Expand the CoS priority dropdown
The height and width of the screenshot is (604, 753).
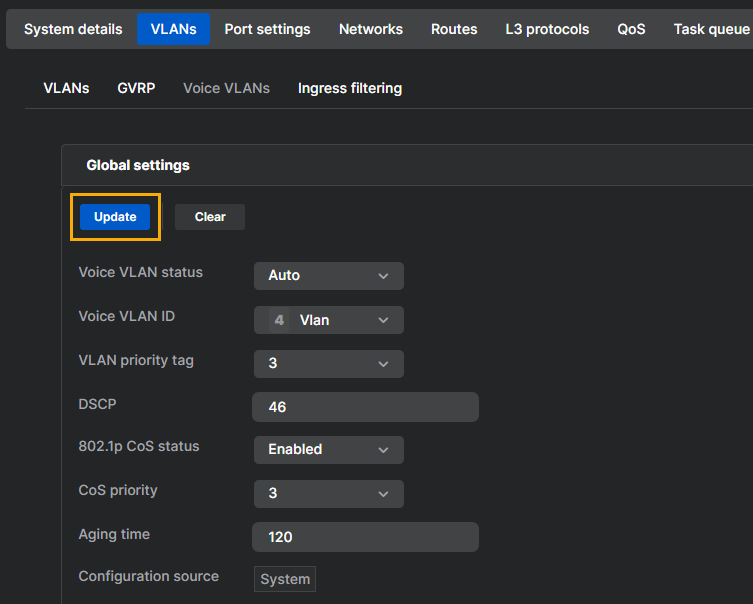[x=328, y=494]
